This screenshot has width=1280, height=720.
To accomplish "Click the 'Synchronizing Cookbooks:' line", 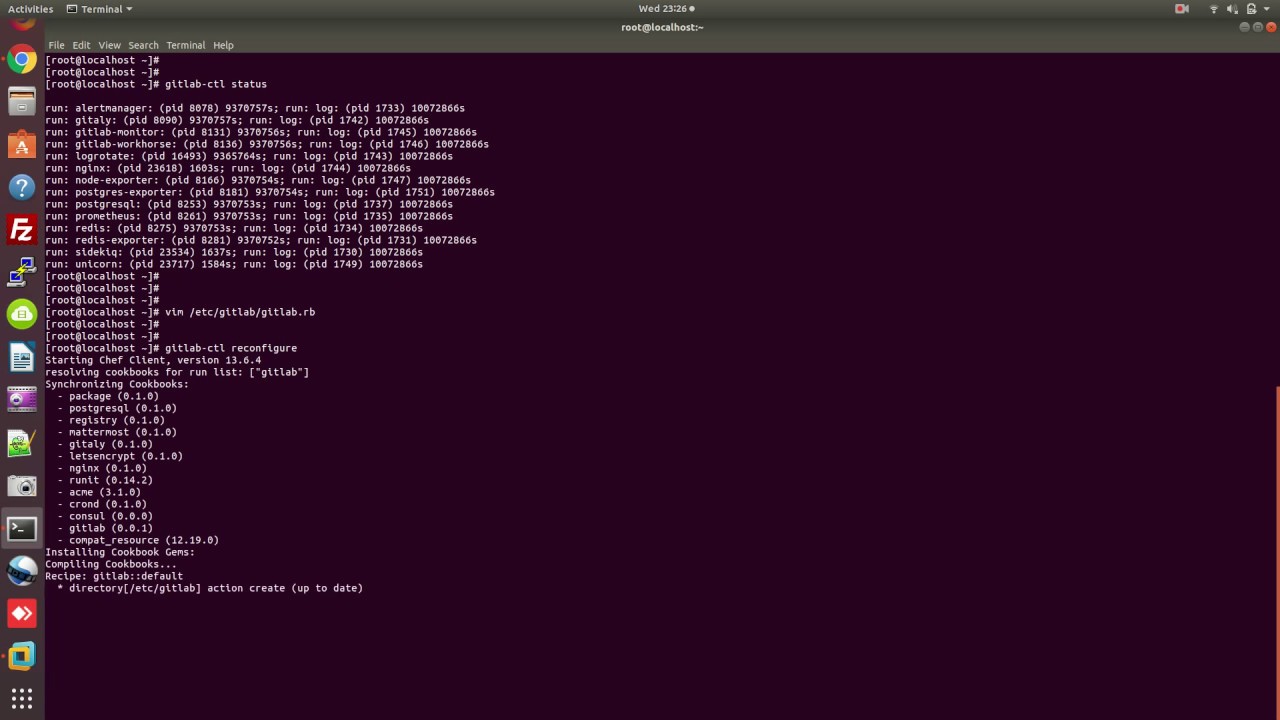I will [x=117, y=384].
